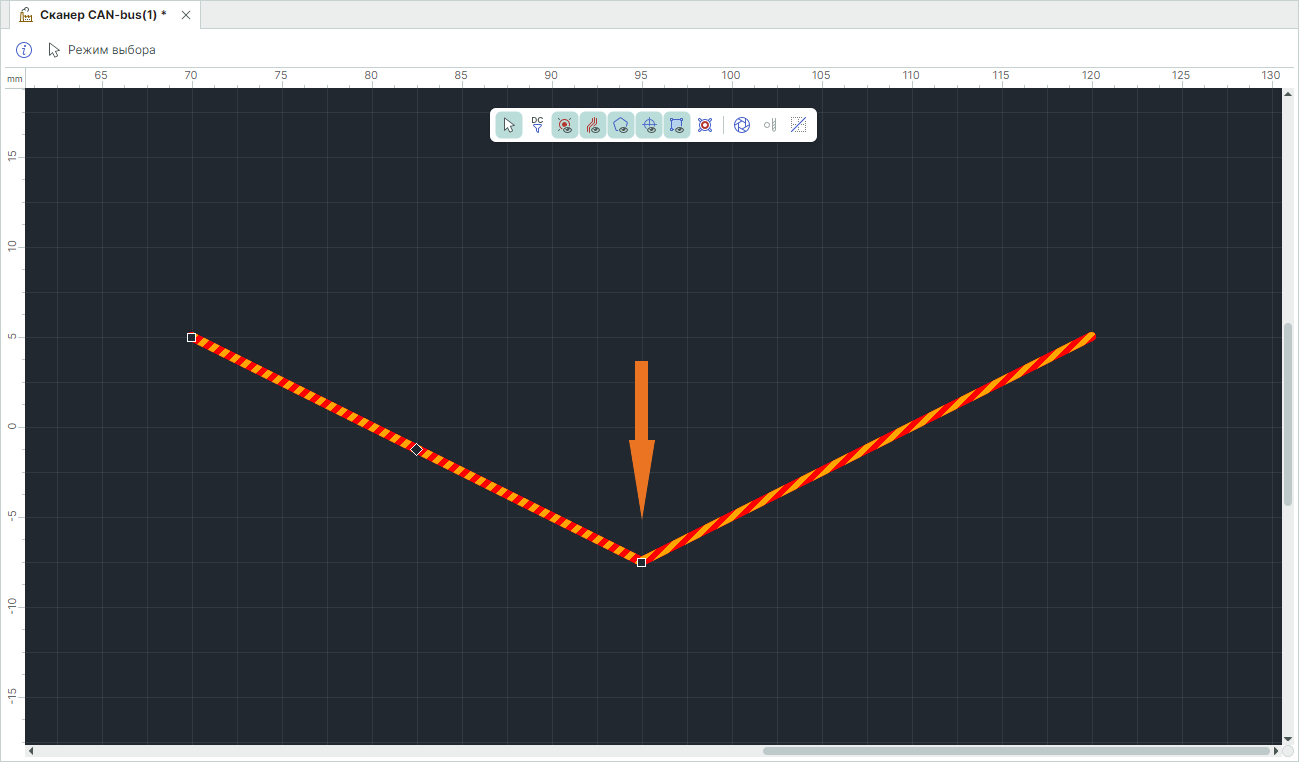Click the red ring with blue corners icon
This screenshot has height=762, width=1299.
[x=705, y=125]
